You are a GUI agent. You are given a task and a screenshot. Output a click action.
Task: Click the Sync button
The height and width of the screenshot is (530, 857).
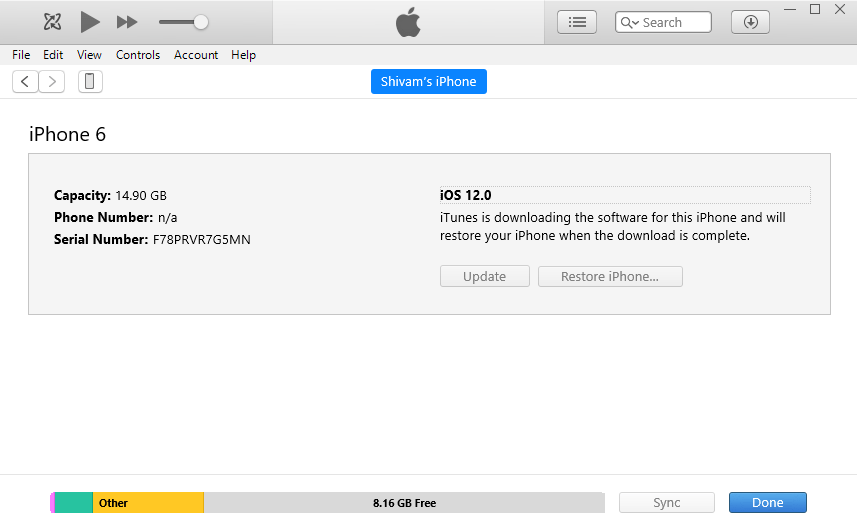pyautogui.click(x=667, y=503)
